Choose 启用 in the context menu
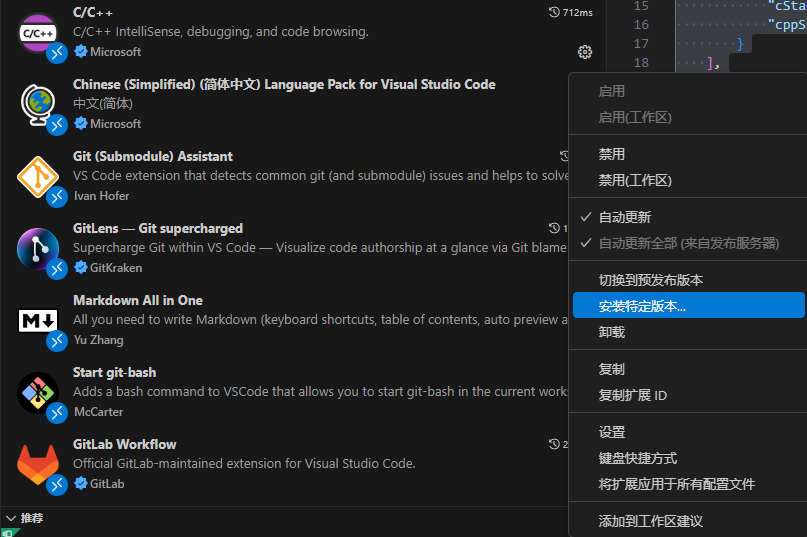The height and width of the screenshot is (537, 807). (688, 91)
